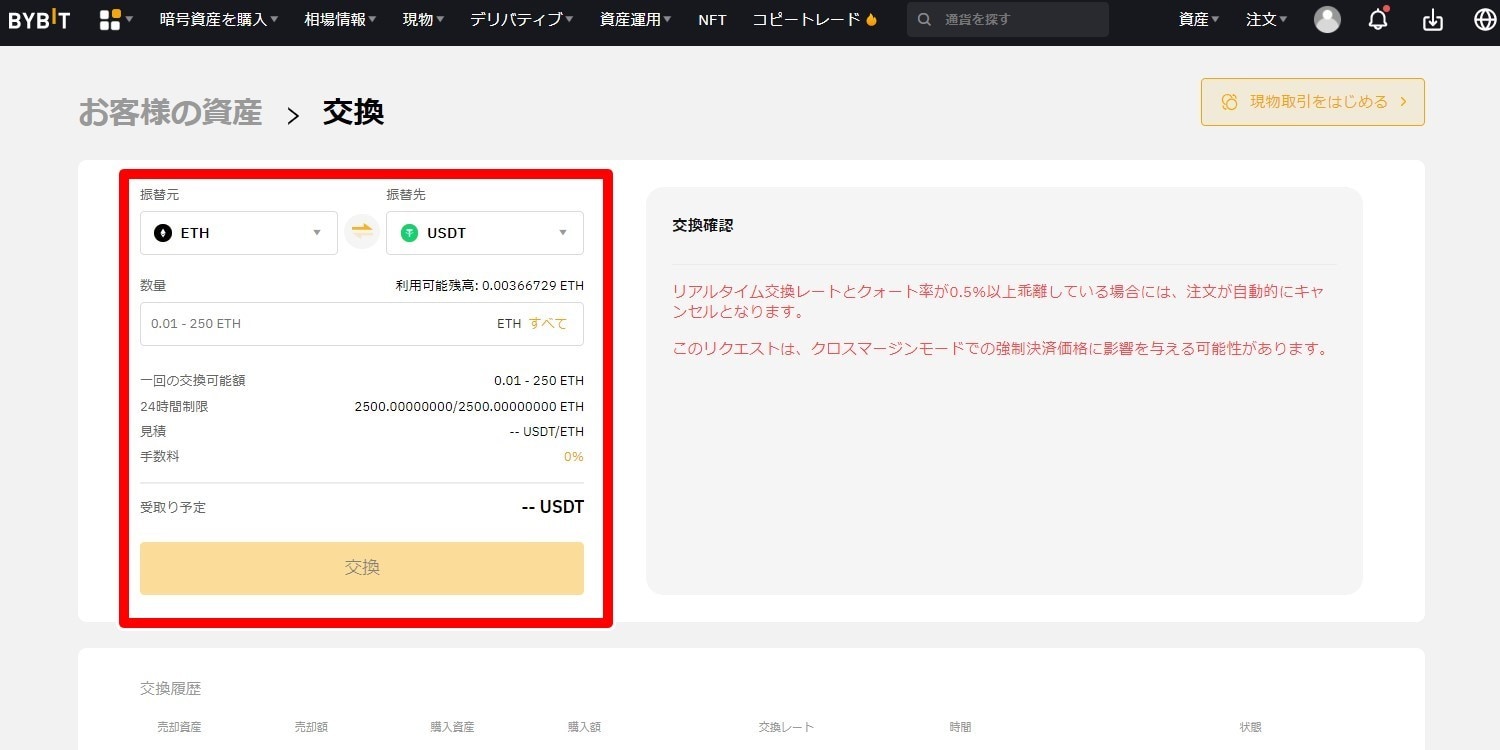Screen dimensions: 1500x750
Task: Click the 0% fee value
Action: [574, 457]
